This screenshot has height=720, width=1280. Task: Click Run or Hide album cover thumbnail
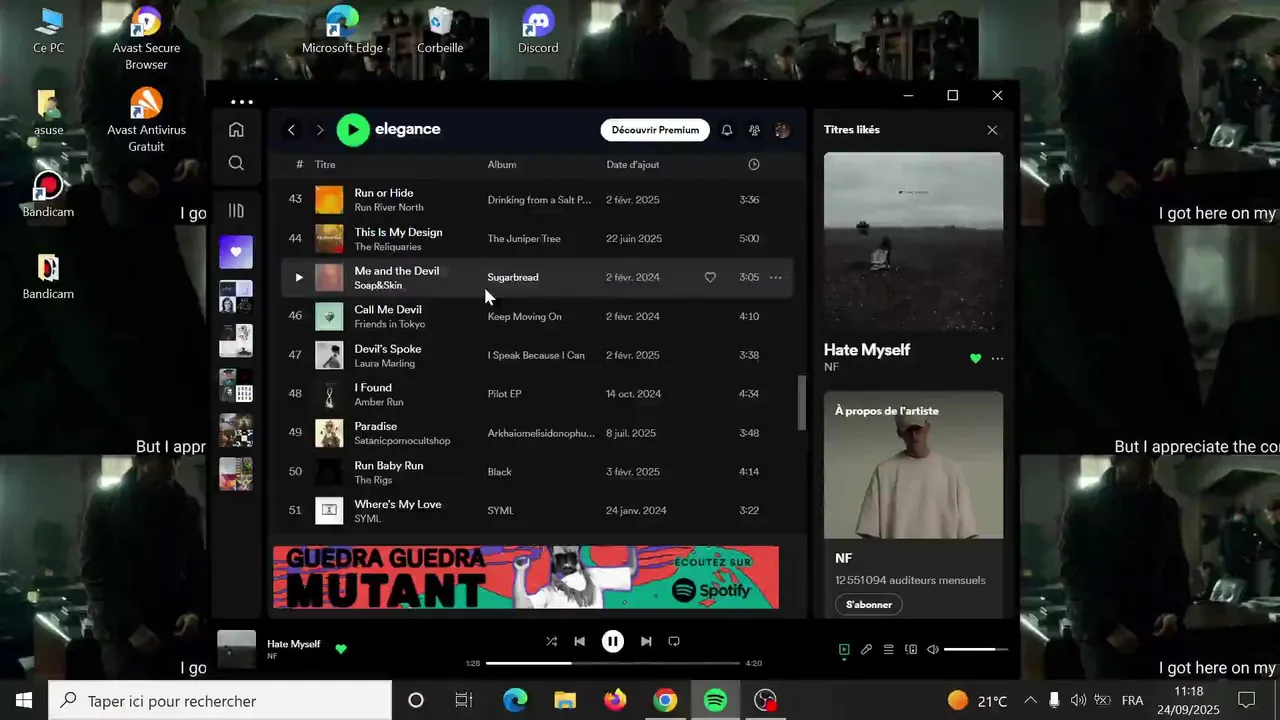pyautogui.click(x=329, y=199)
